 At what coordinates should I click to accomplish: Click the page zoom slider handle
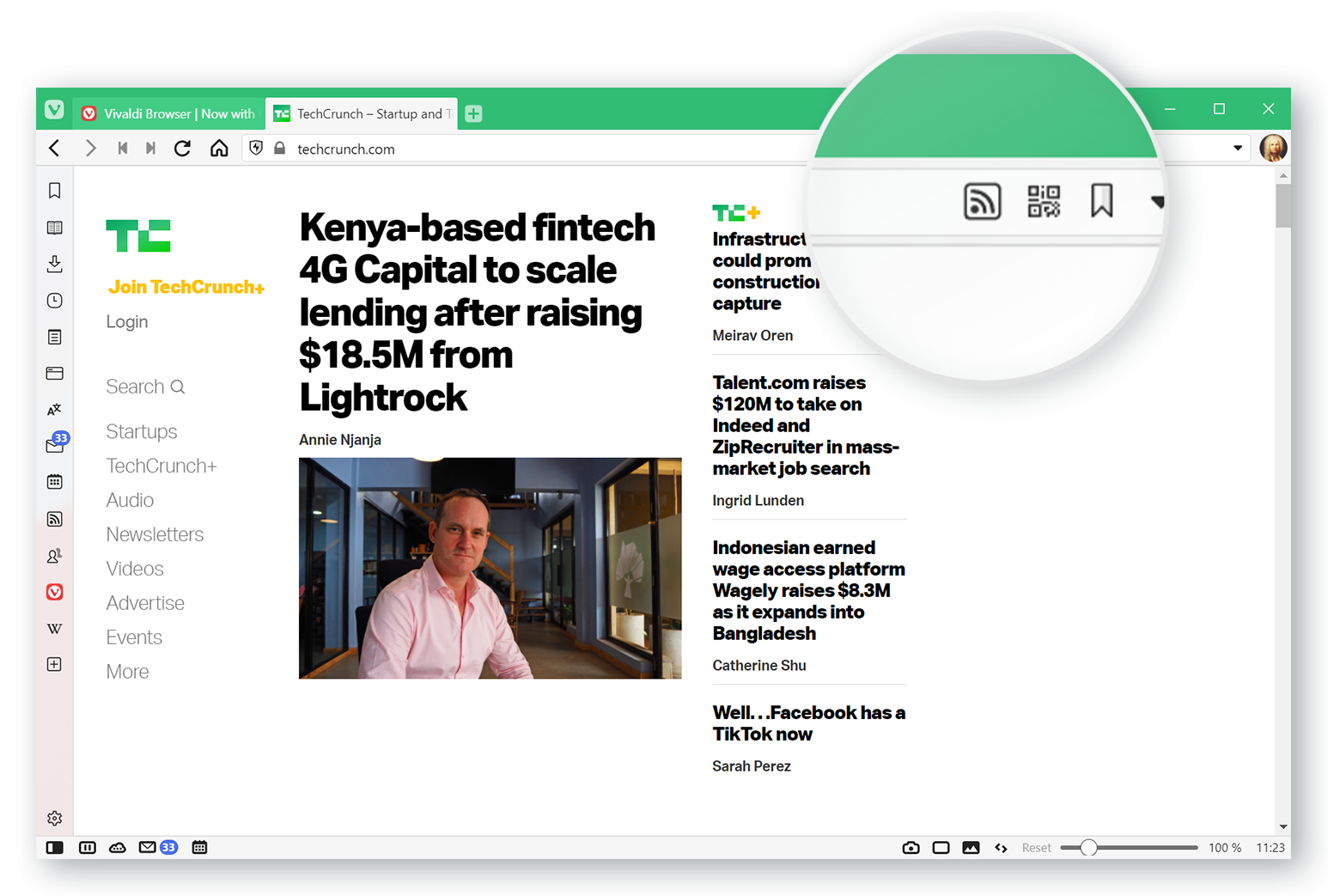(1088, 848)
